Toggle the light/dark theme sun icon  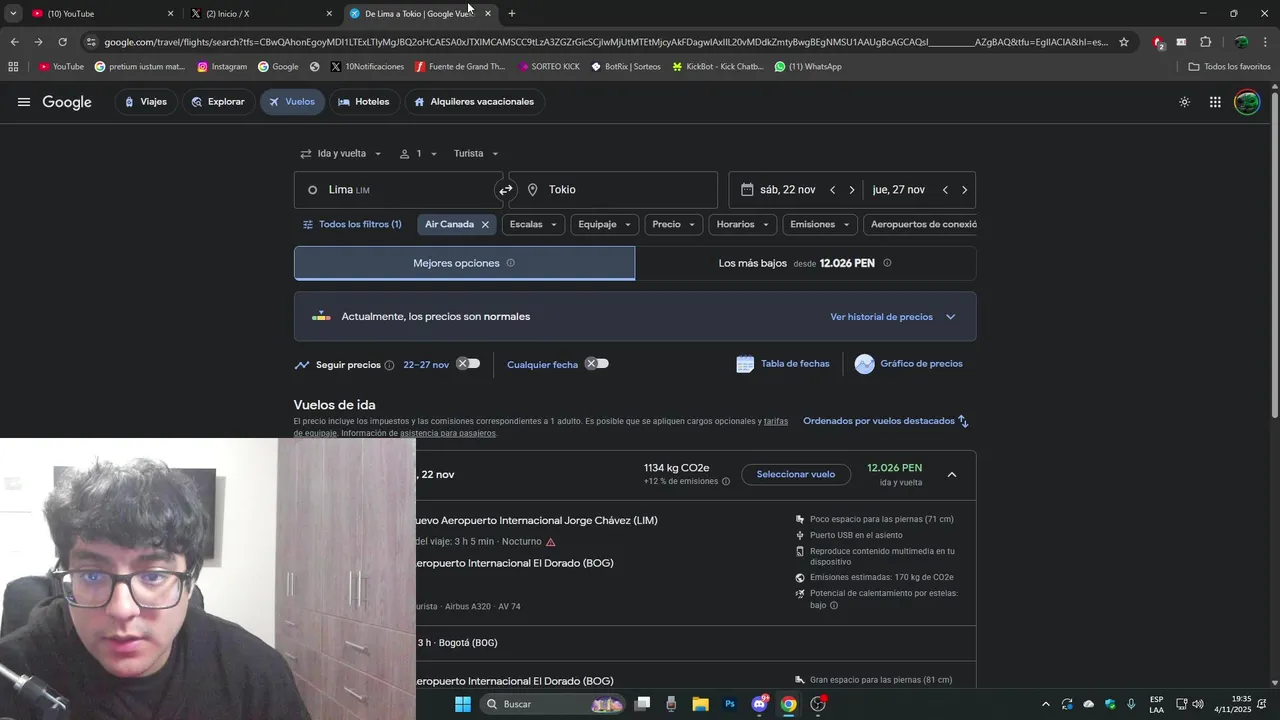pos(1184,102)
